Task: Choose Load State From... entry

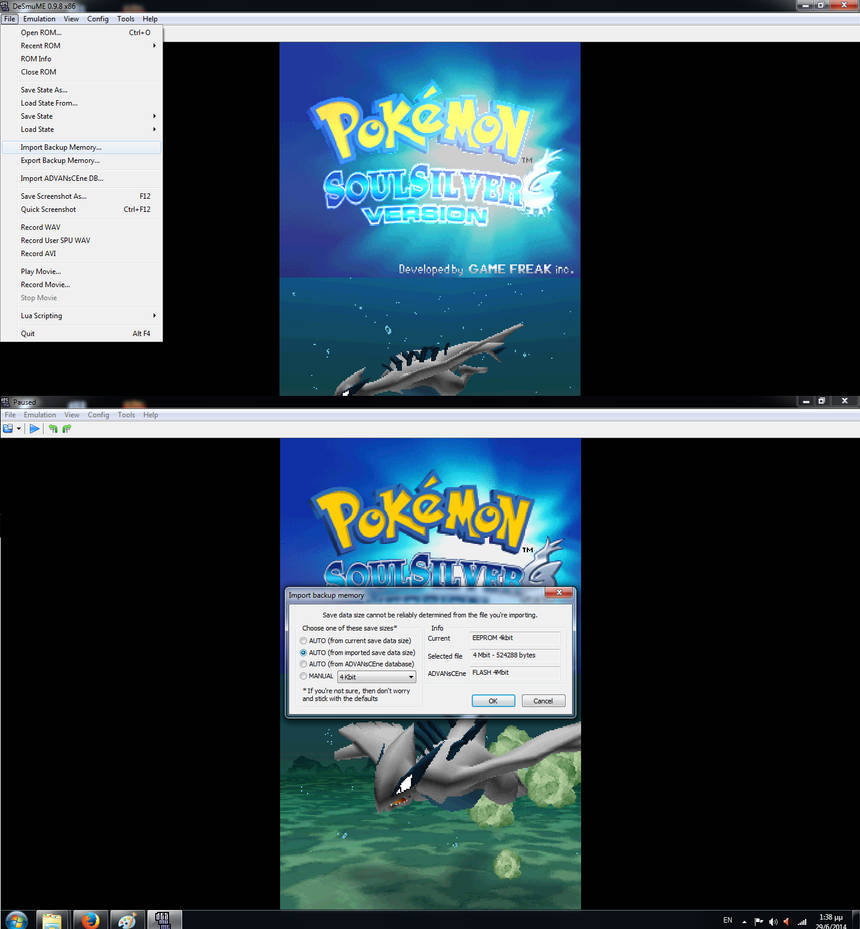Action: tap(82, 103)
